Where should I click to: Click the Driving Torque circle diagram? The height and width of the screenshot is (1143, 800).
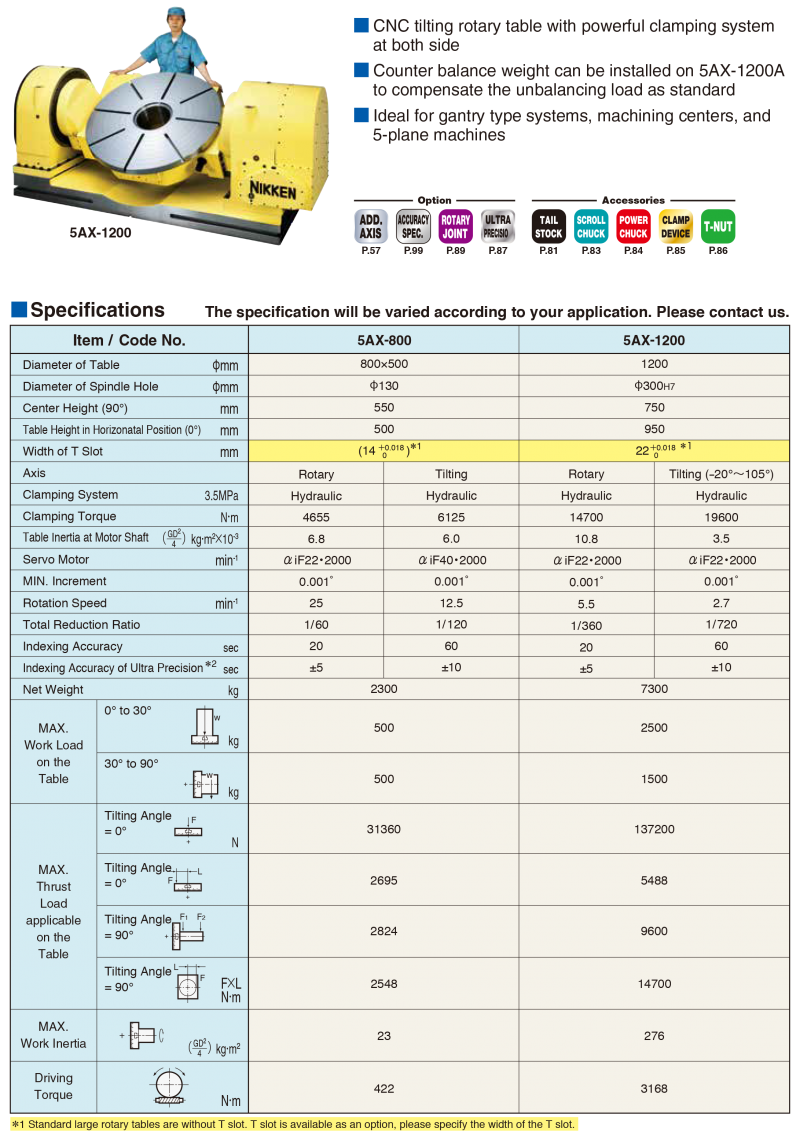coord(169,1086)
